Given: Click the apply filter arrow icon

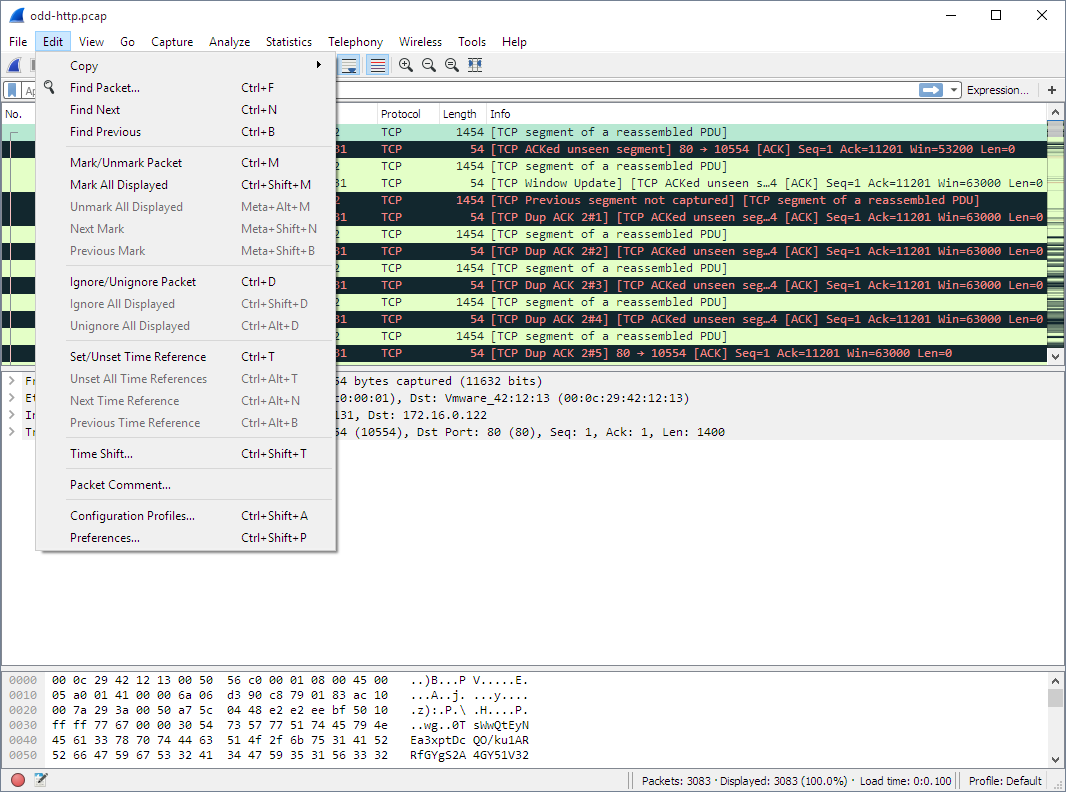Looking at the screenshot, I should [931, 90].
